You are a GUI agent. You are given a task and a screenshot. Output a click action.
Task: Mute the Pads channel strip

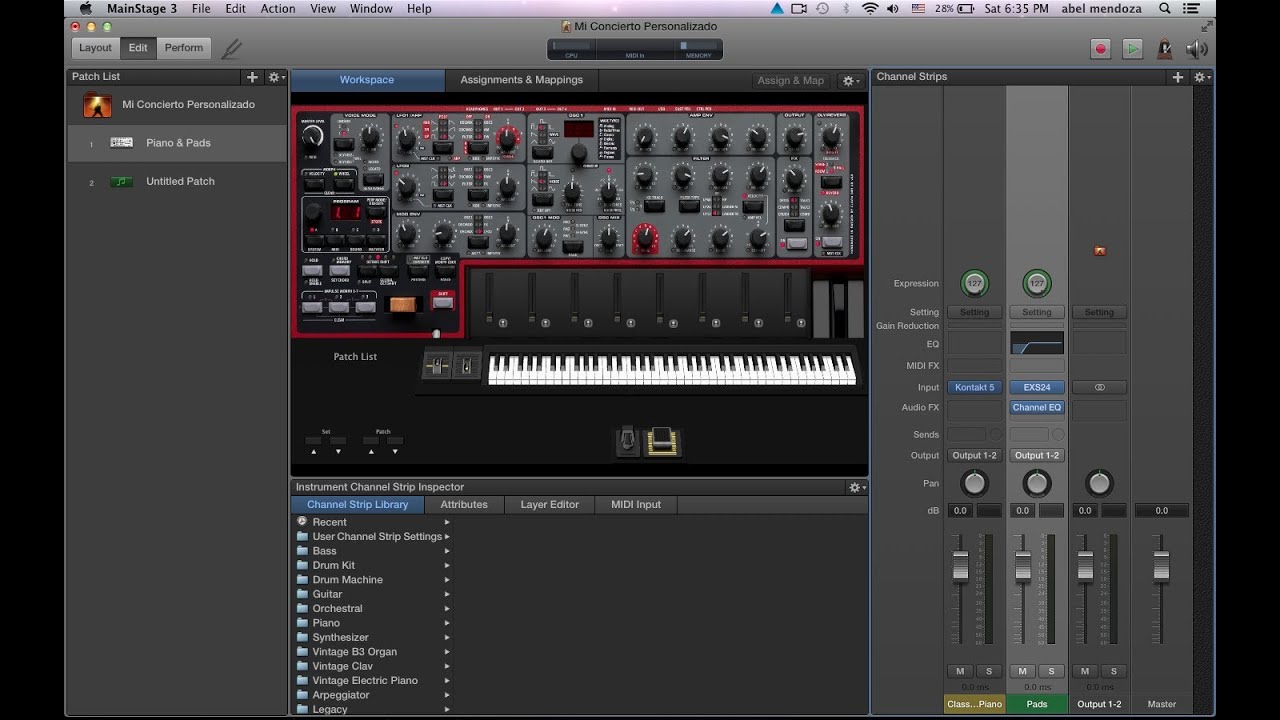[x=1022, y=671]
